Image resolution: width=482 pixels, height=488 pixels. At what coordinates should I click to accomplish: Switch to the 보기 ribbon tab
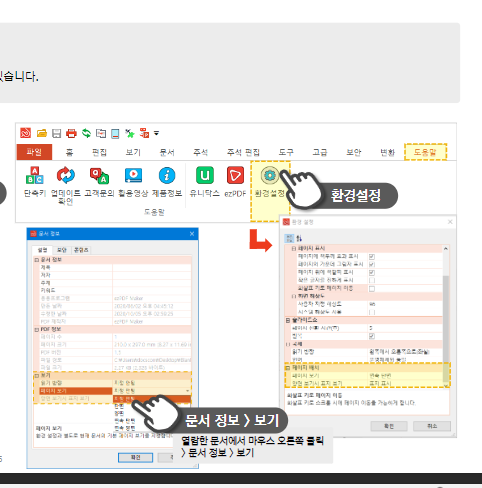tap(133, 152)
